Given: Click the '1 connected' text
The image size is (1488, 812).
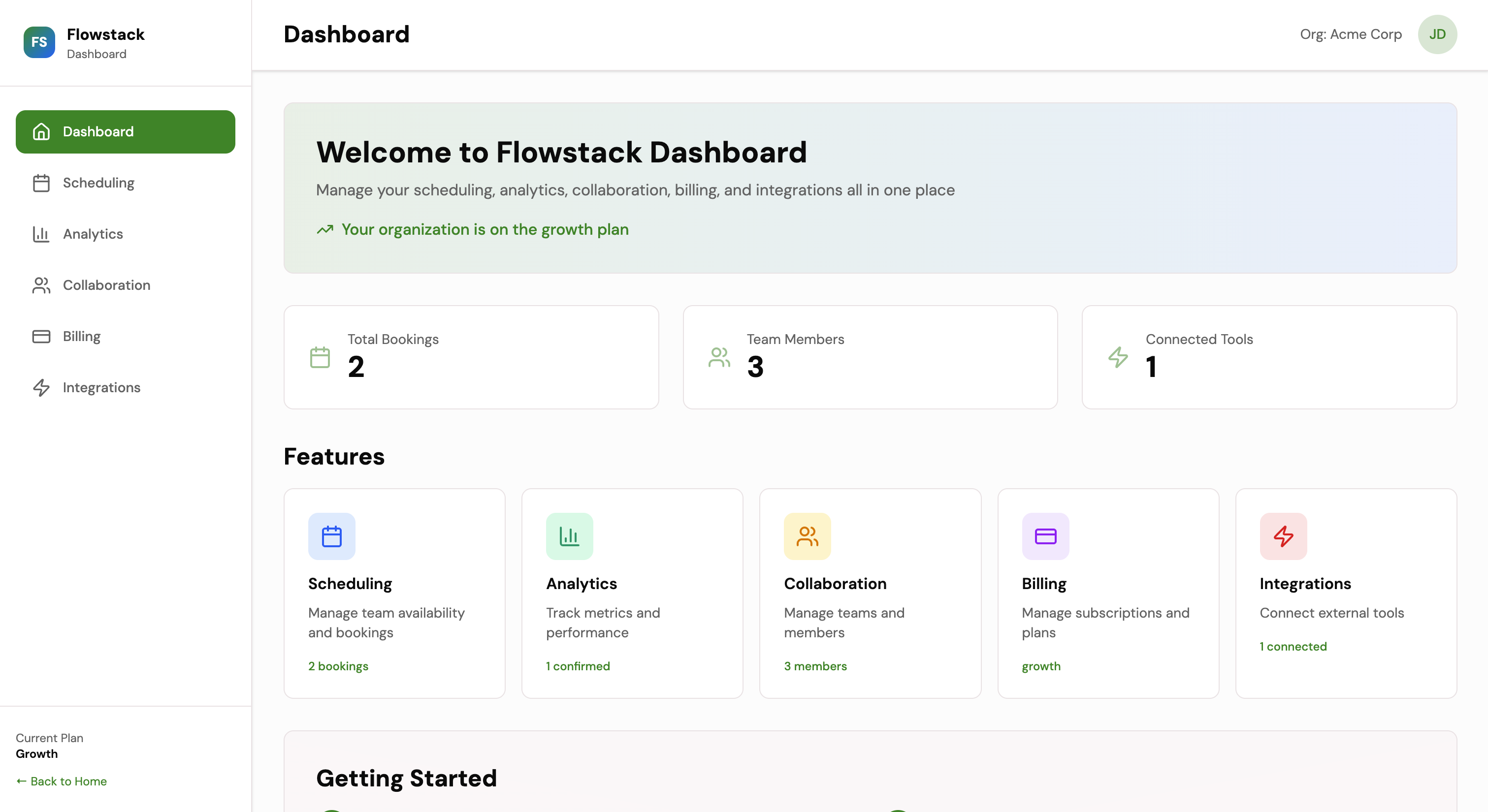Looking at the screenshot, I should point(1294,646).
